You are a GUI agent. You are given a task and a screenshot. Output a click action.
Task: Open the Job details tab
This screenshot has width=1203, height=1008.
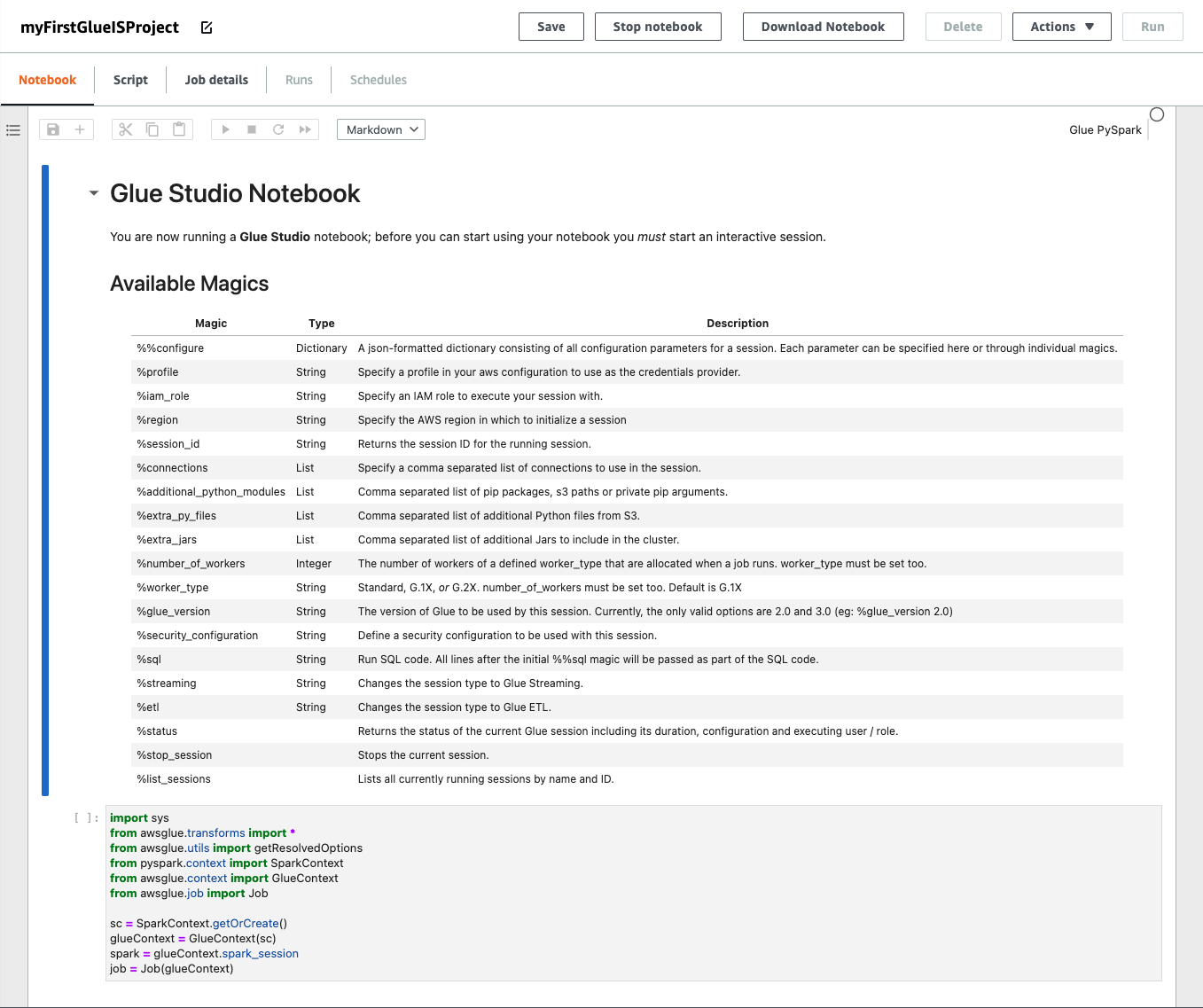click(216, 80)
